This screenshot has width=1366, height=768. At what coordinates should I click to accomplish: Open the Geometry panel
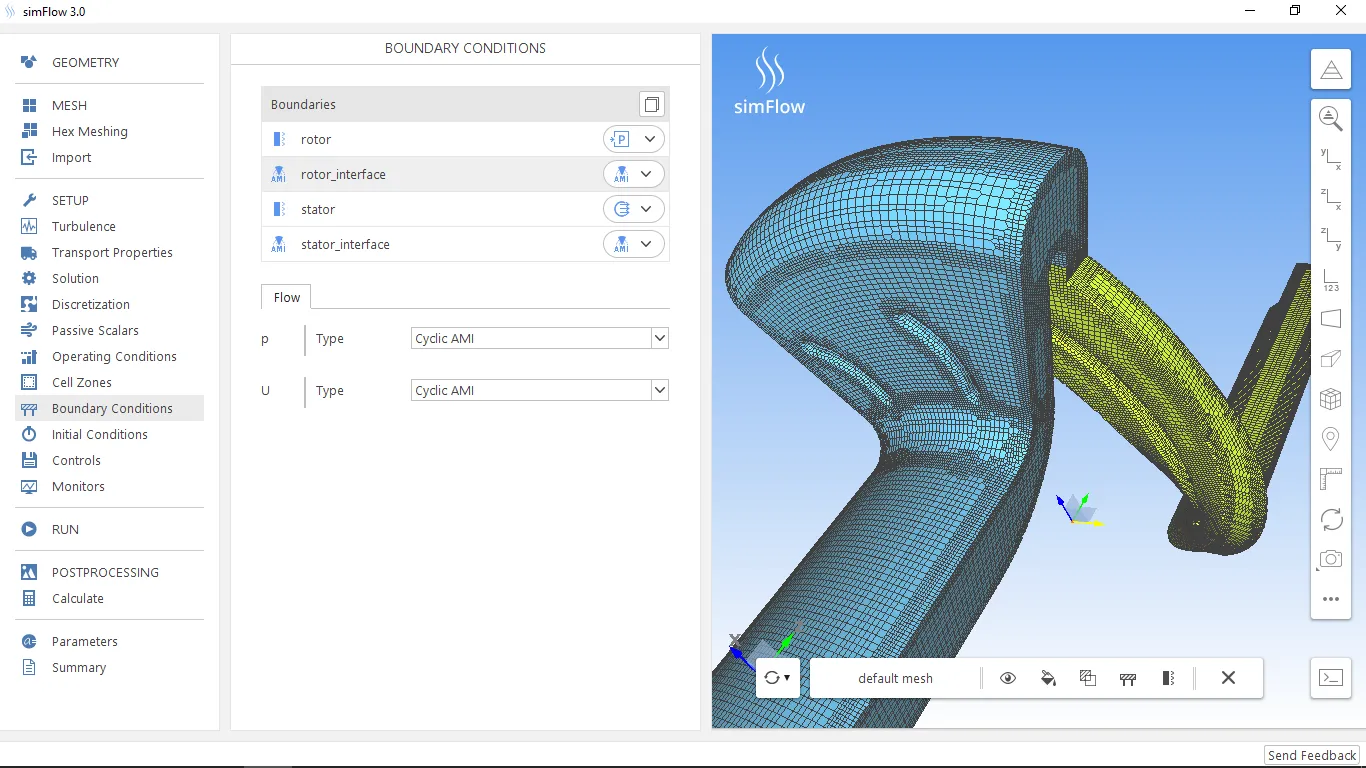[85, 62]
